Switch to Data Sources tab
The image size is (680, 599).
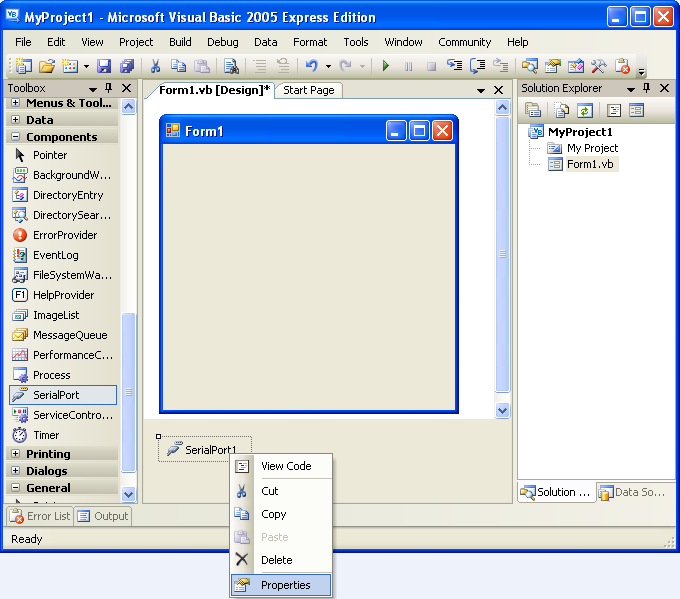tap(634, 492)
